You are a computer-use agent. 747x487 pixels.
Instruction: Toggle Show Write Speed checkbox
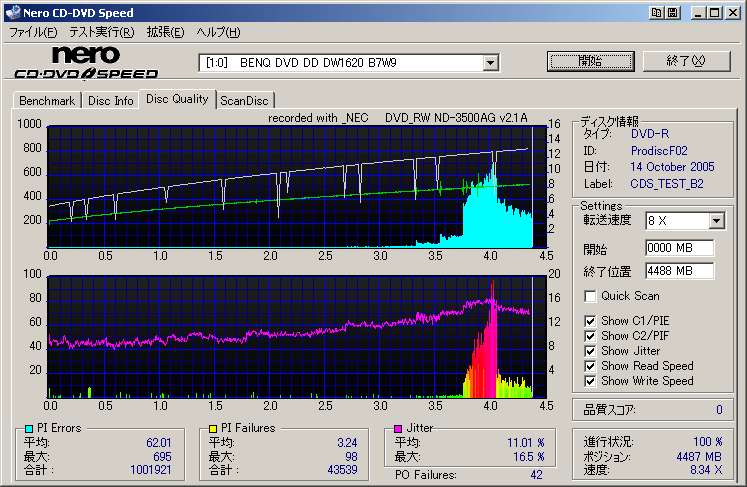click(x=590, y=381)
